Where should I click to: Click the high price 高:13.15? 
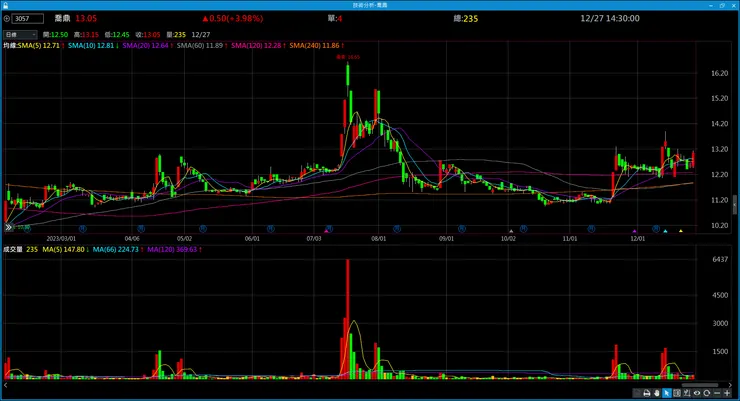point(86,35)
